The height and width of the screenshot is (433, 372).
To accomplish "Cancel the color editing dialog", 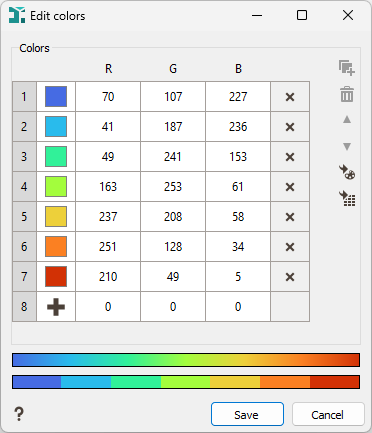I will [x=328, y=414].
